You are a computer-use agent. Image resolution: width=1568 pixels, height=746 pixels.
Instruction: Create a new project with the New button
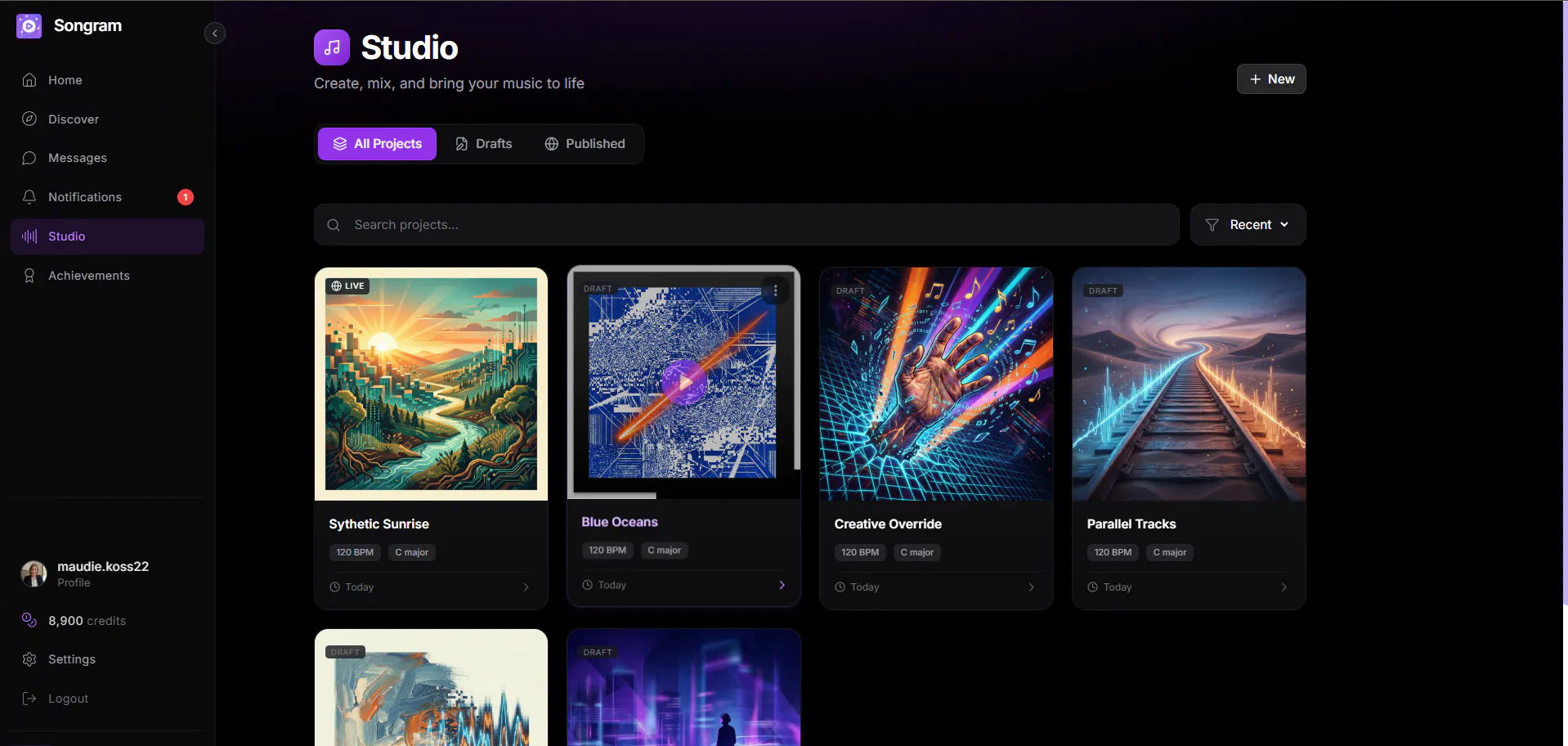click(x=1271, y=79)
